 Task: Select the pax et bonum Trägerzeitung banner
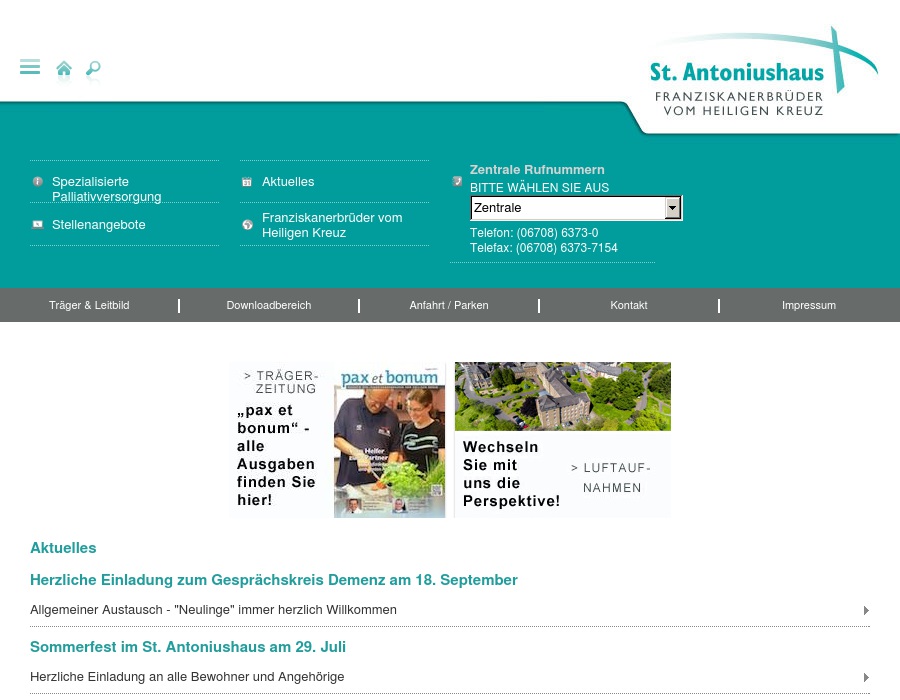click(x=336, y=440)
